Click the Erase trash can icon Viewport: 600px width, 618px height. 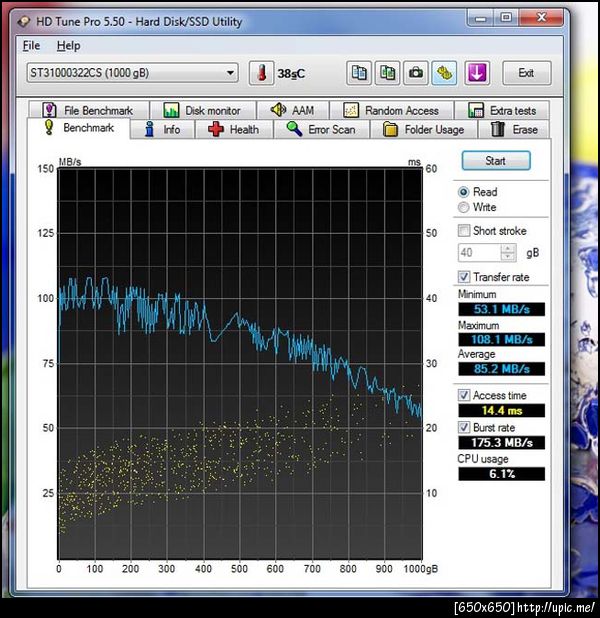[498, 129]
